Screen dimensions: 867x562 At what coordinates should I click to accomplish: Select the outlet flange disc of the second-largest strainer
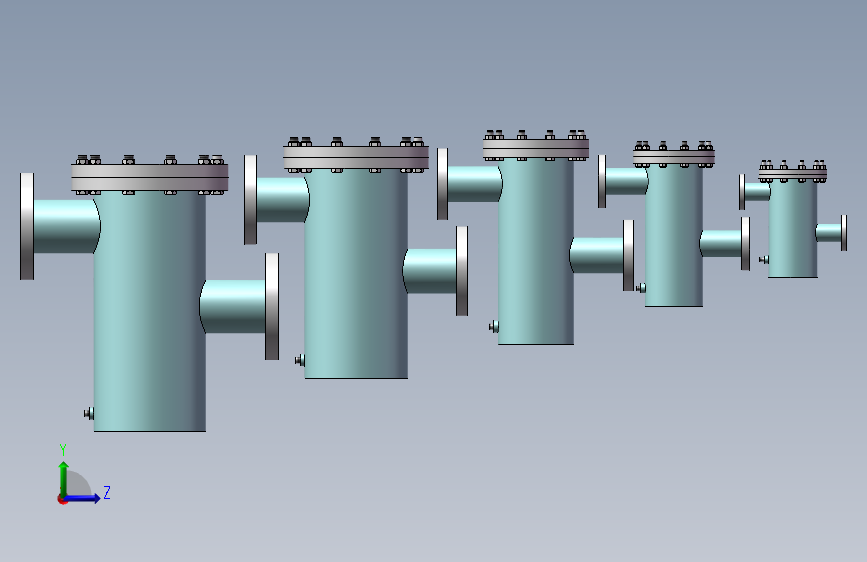(462, 270)
